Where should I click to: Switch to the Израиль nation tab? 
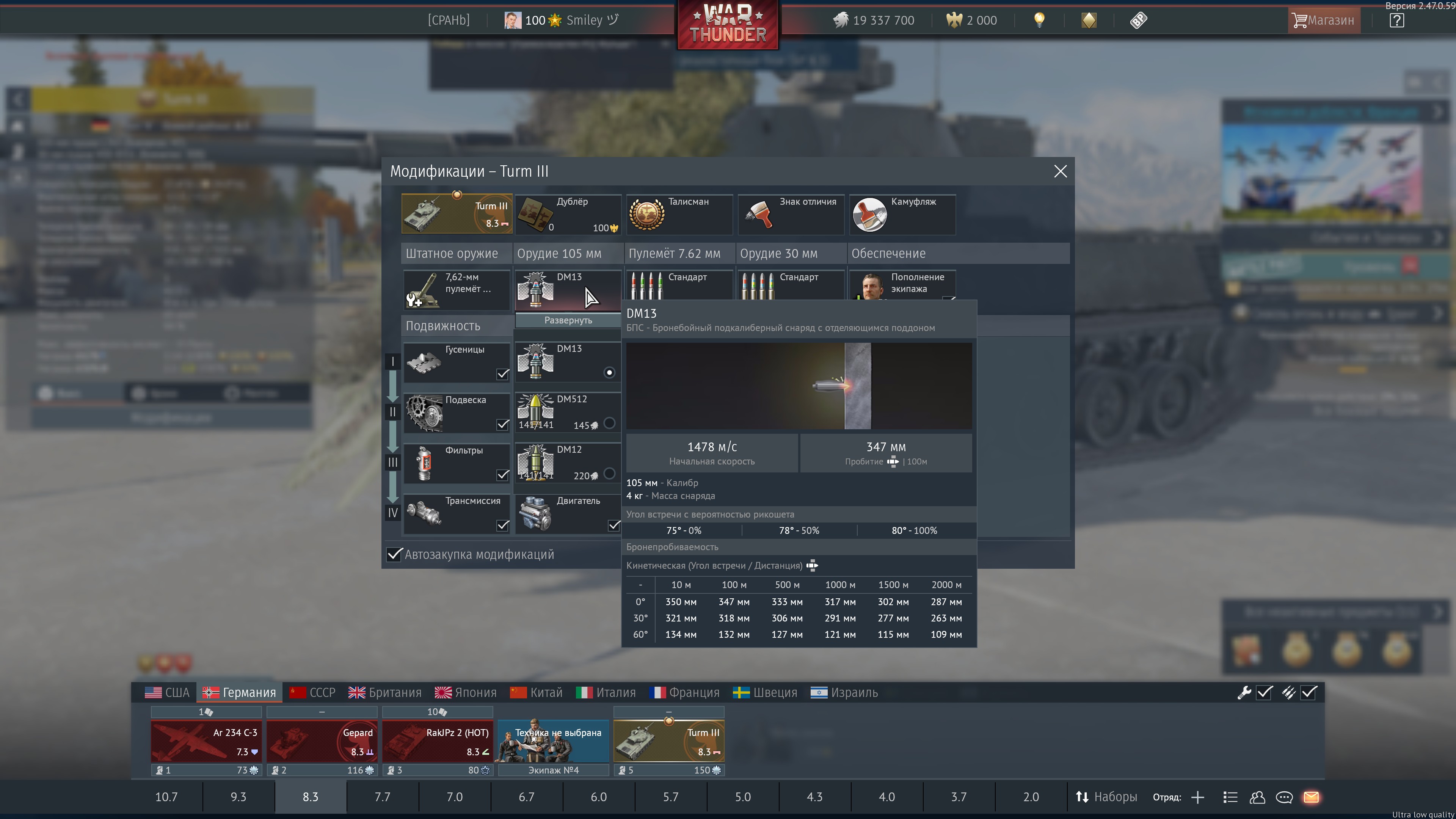pos(844,692)
